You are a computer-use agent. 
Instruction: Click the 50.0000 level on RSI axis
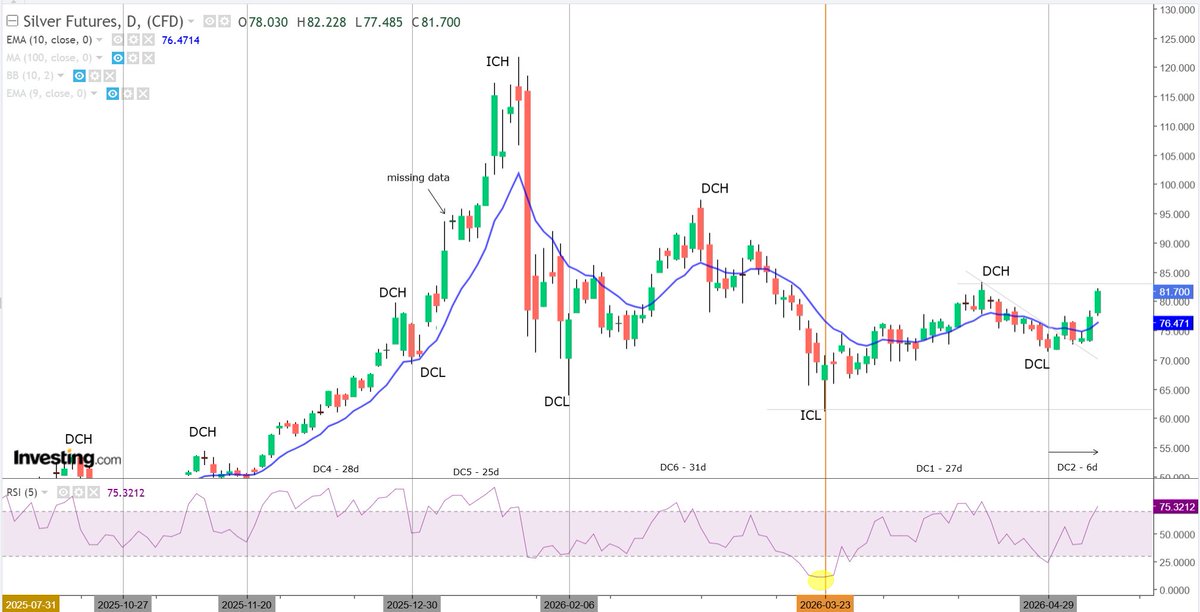[1177, 535]
